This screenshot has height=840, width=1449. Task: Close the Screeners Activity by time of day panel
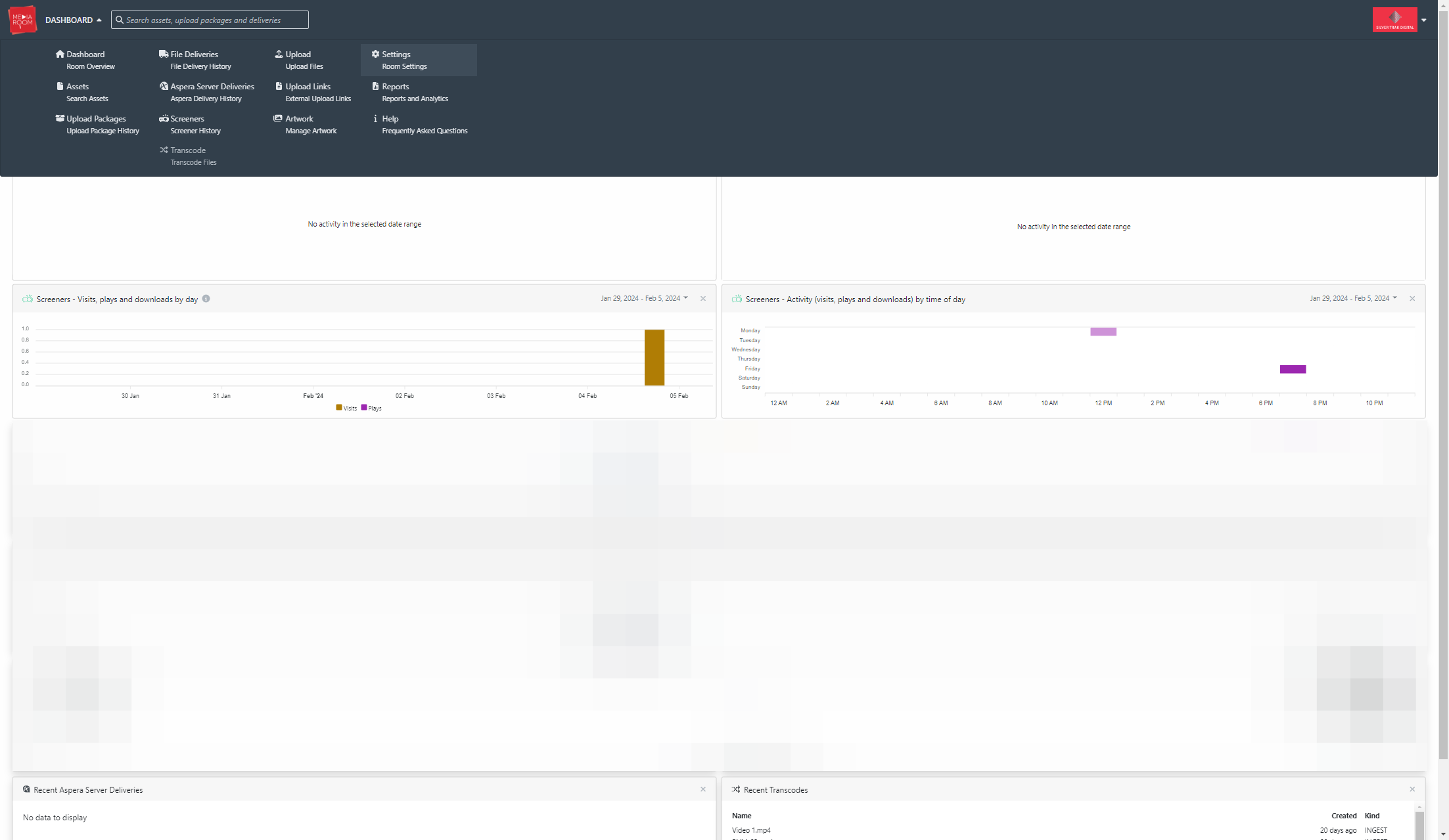pos(1412,298)
